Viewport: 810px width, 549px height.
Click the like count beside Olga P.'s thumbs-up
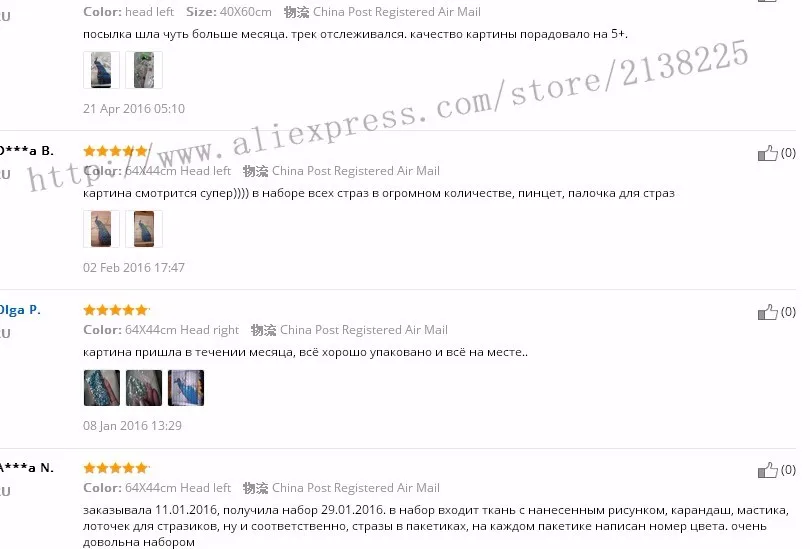tap(788, 311)
